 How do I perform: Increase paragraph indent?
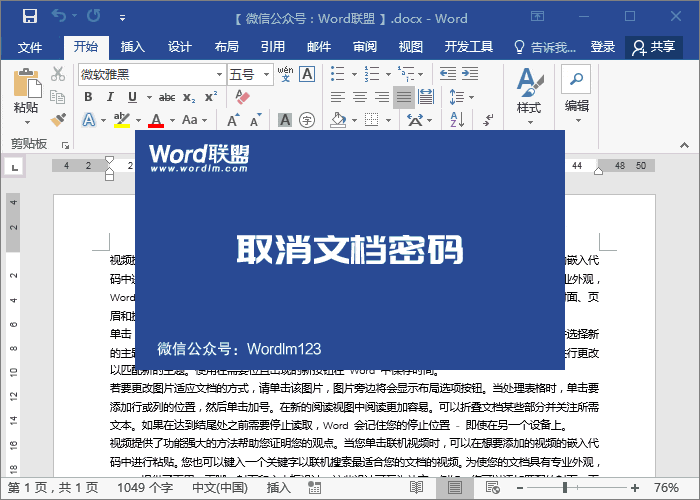tap(470, 74)
